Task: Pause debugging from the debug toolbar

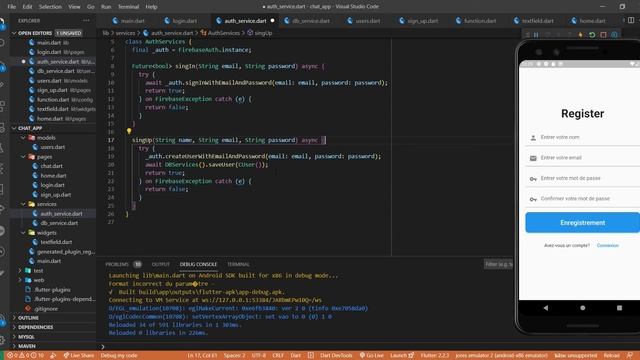Action: [536, 35]
